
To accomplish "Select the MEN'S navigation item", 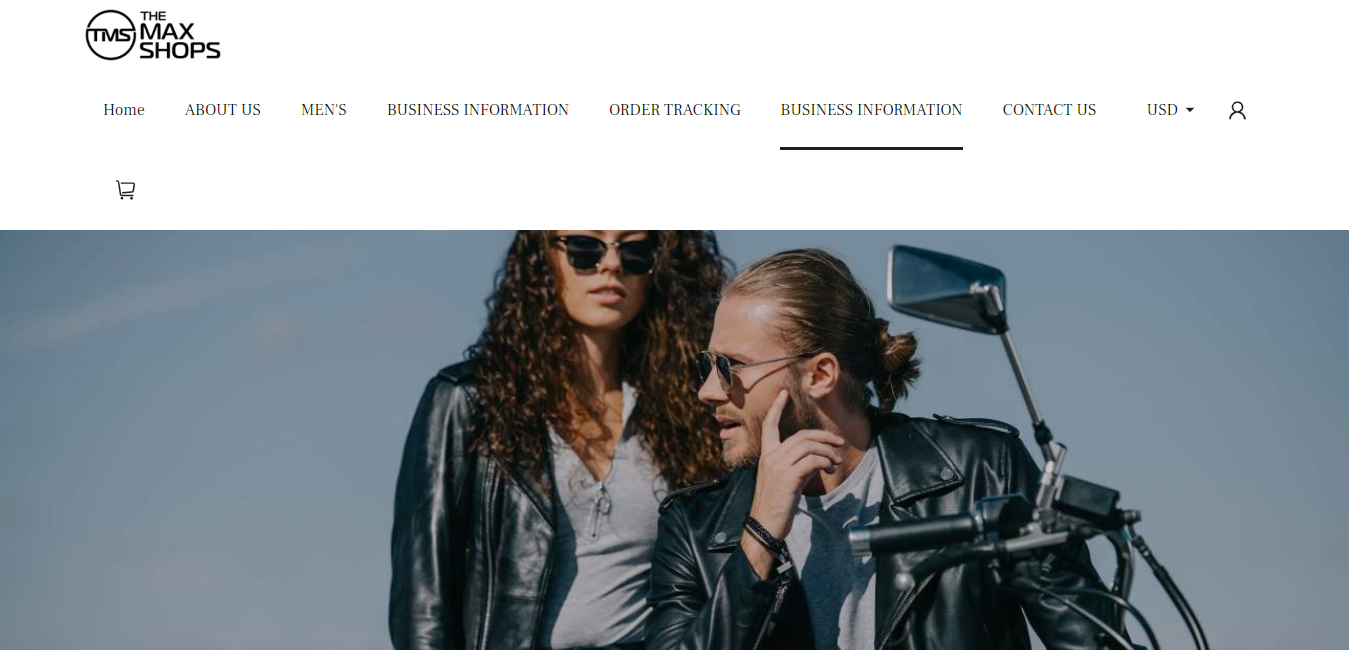I will [x=324, y=110].
